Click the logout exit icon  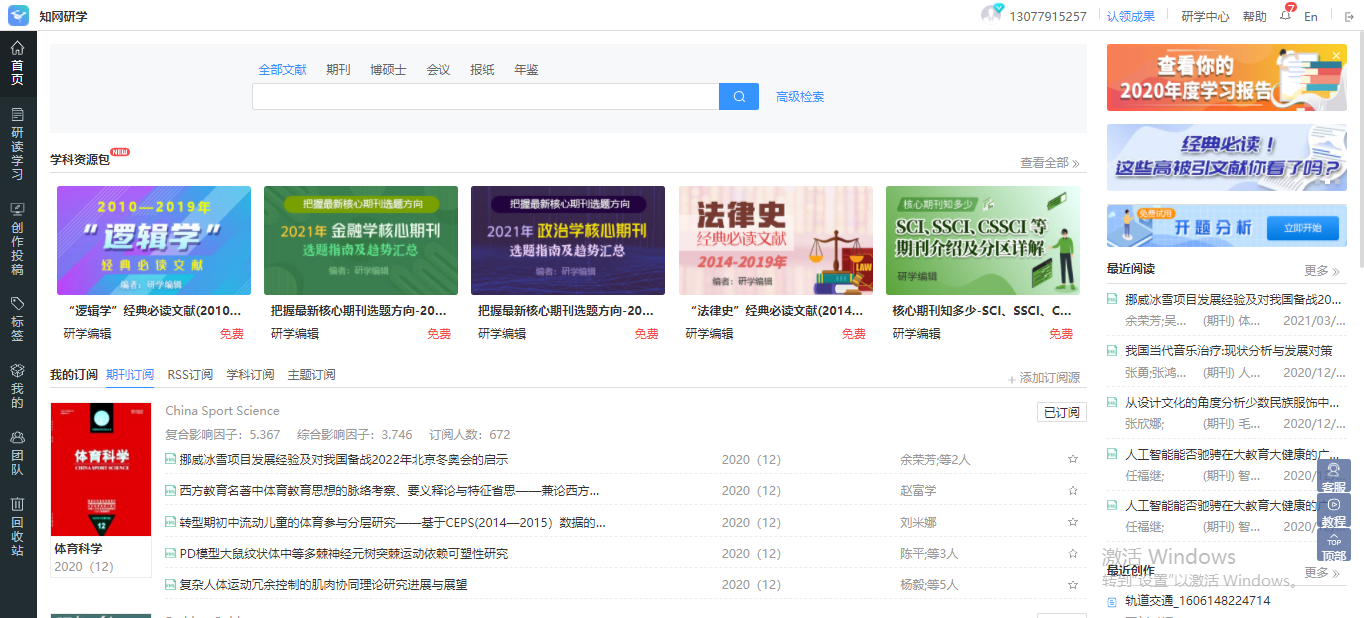[x=1349, y=16]
